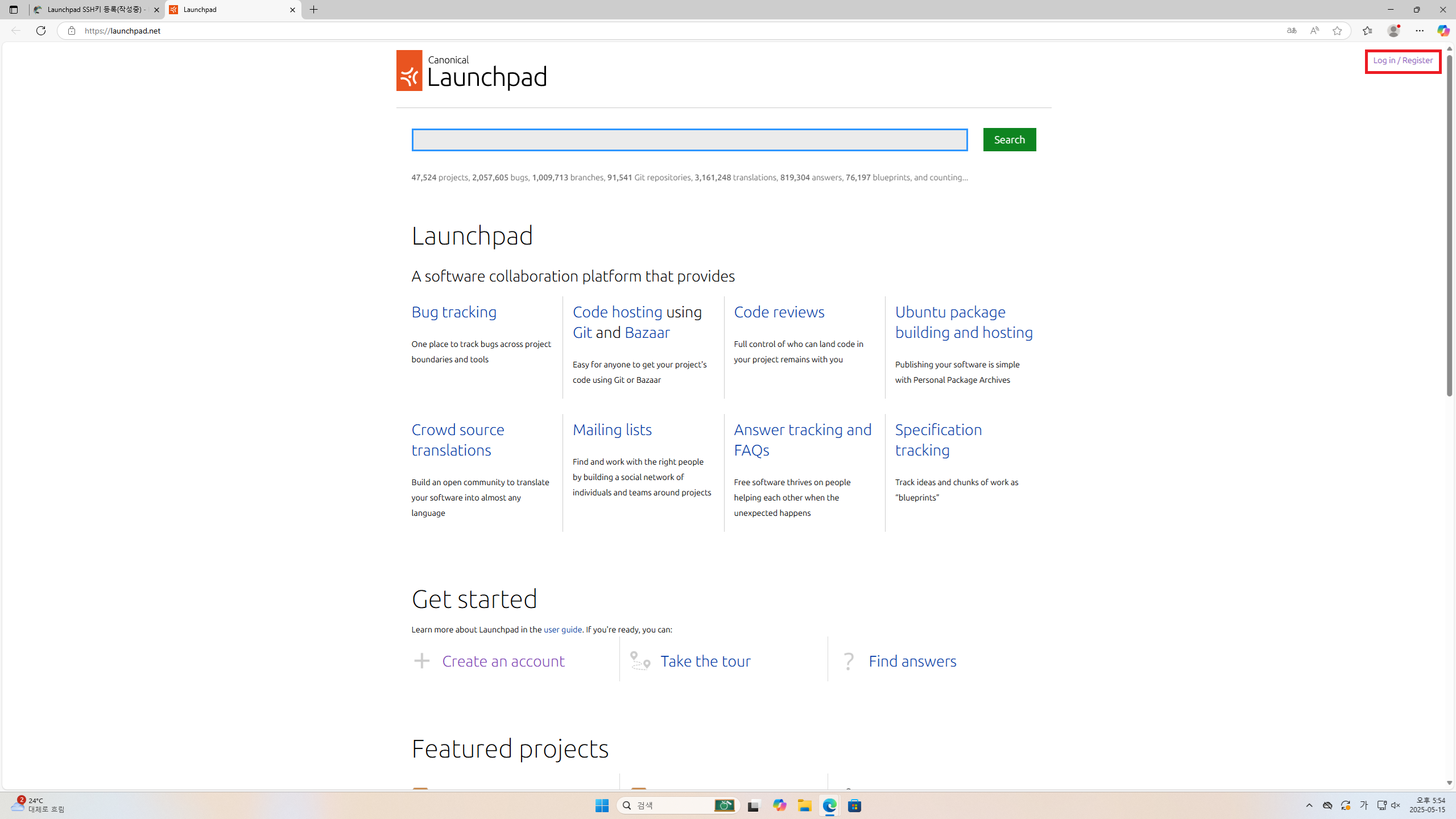Open Copilot from the taskbar
Image resolution: width=1456 pixels, height=819 pixels.
point(779,805)
